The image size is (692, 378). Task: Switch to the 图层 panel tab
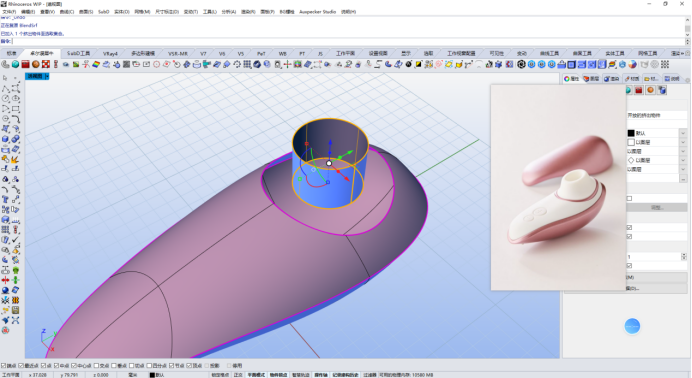591,79
